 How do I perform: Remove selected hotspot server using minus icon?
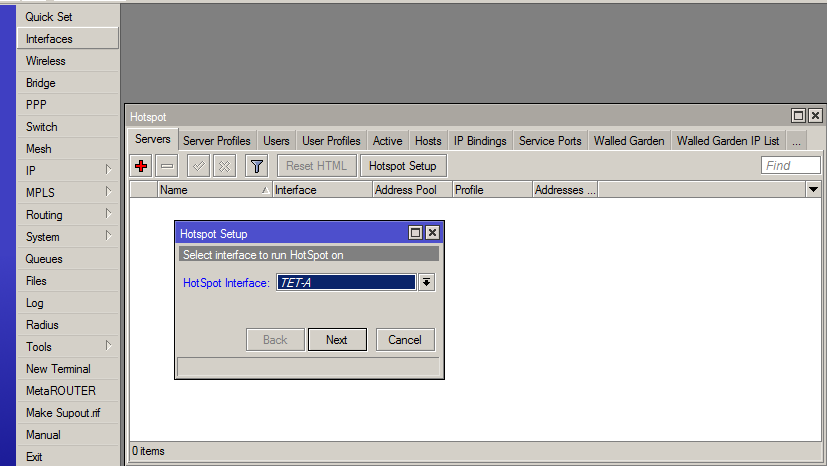[x=167, y=166]
